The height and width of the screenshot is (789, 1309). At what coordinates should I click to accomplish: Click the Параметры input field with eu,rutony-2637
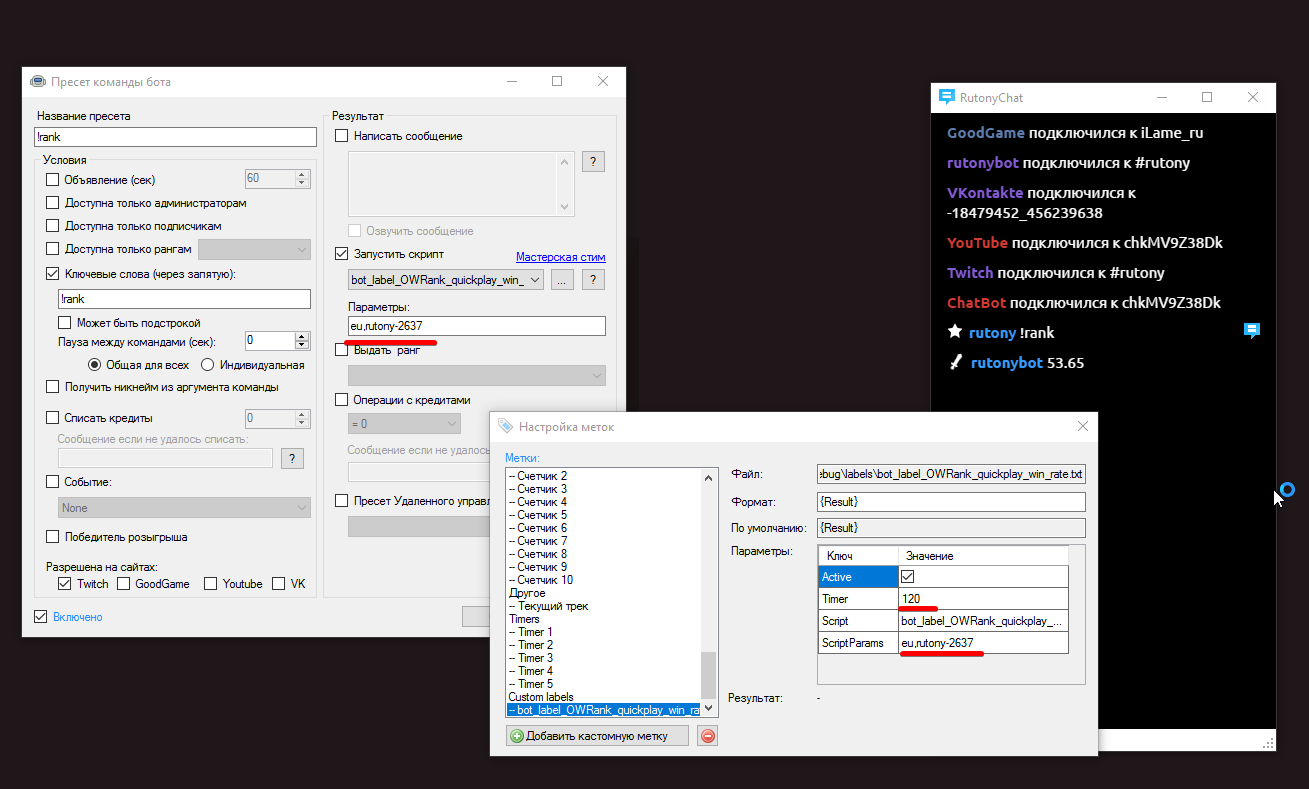476,326
